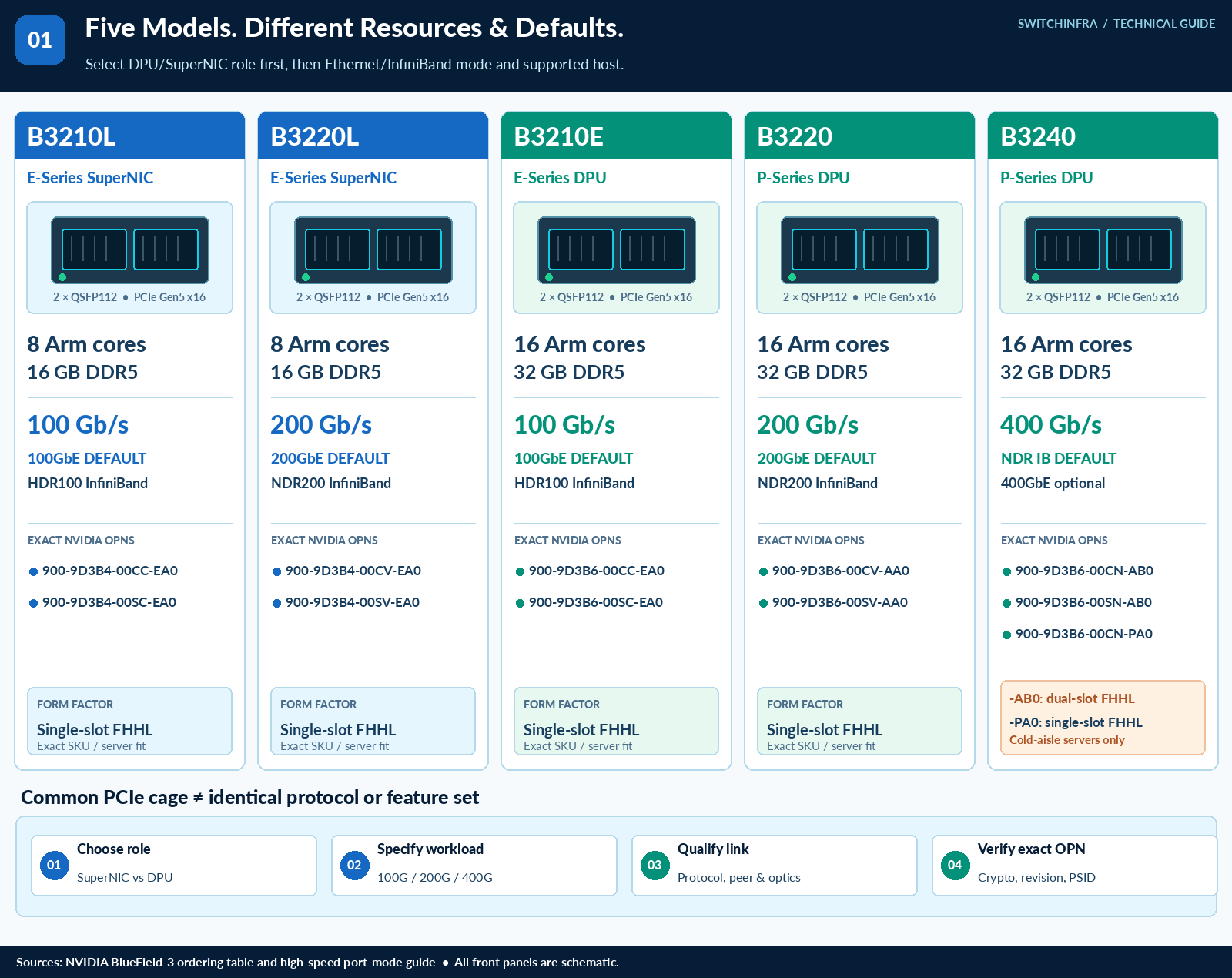This screenshot has height=978, width=1232.
Task: Click the 04 badge beside Verify exact OPN
Action: tap(955, 865)
